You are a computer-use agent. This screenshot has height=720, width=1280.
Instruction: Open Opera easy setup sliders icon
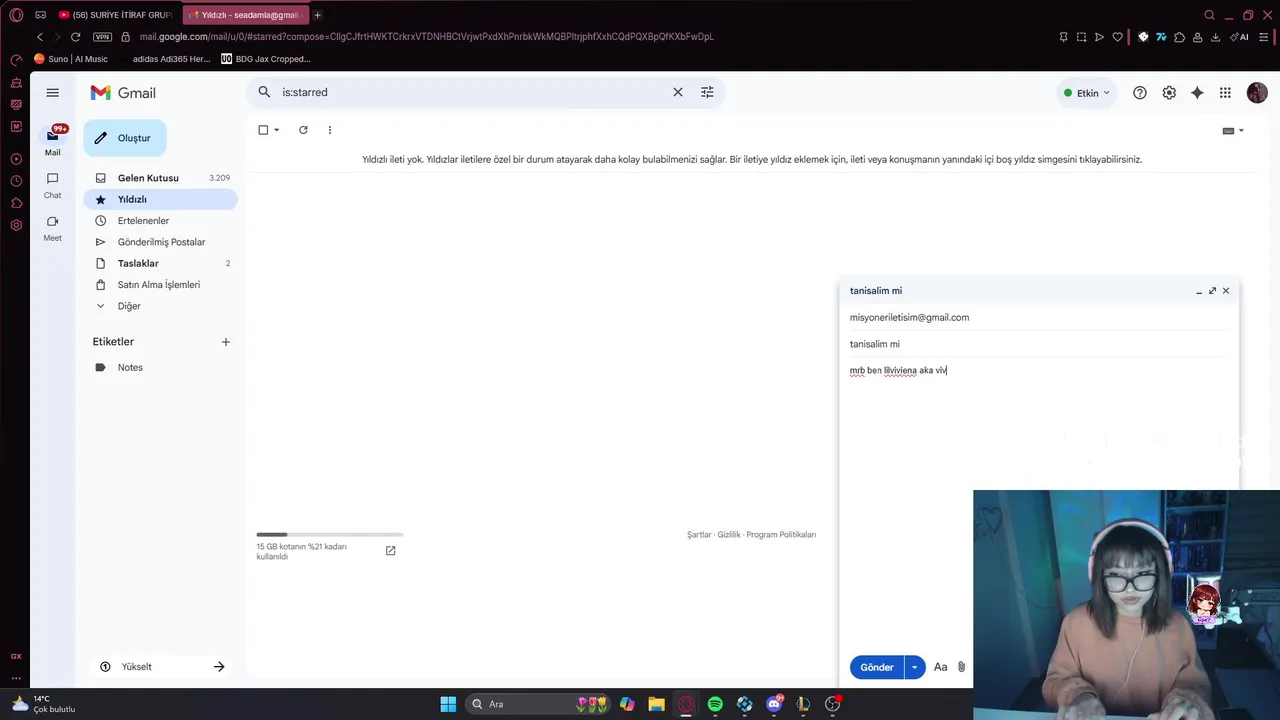(x=1263, y=37)
